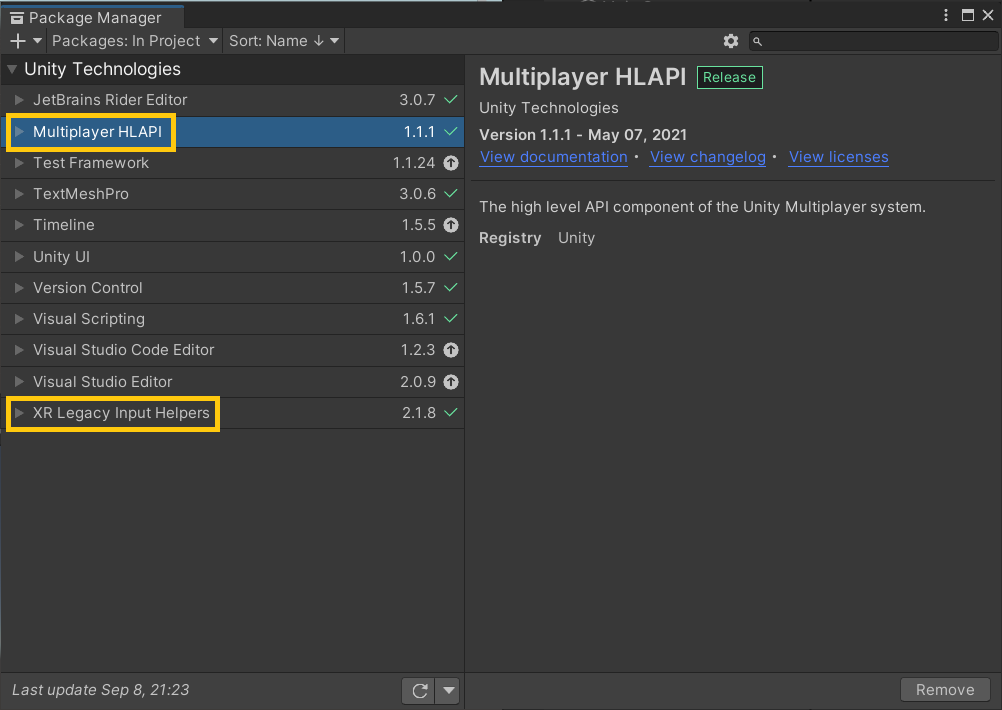The height and width of the screenshot is (710, 1002).
Task: Expand the TextMeshPro row arrow
Action: tap(19, 194)
